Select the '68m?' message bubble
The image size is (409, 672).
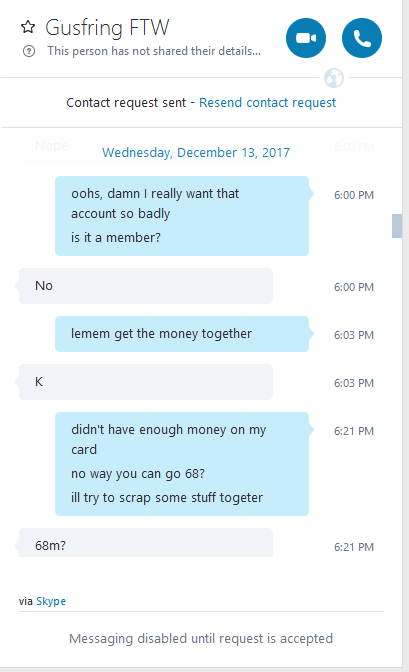[x=146, y=543]
